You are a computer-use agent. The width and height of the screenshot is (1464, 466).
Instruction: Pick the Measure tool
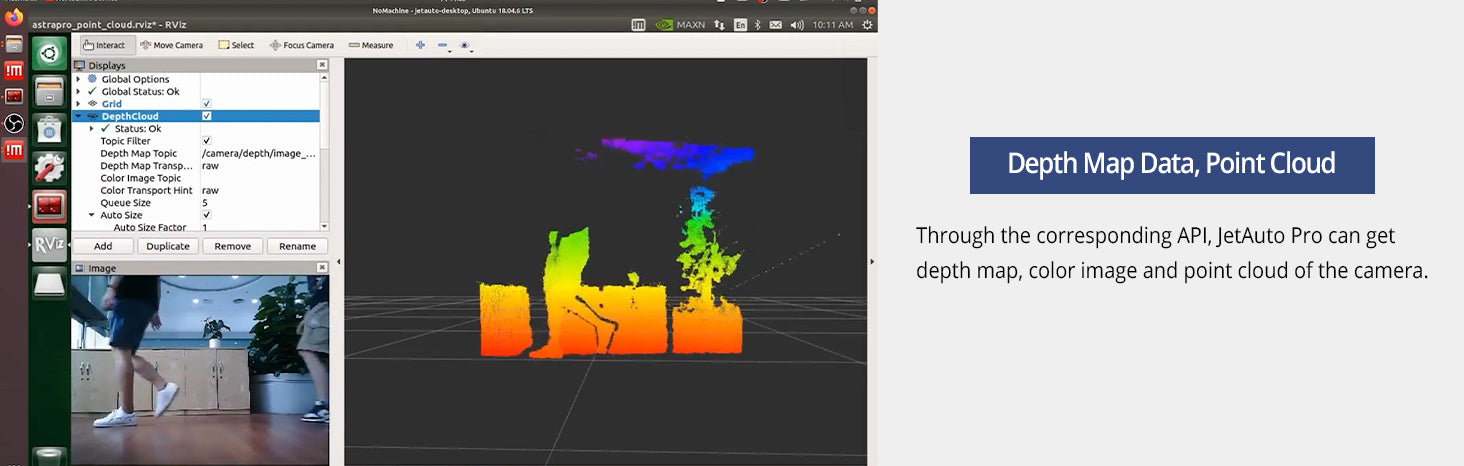pos(370,45)
